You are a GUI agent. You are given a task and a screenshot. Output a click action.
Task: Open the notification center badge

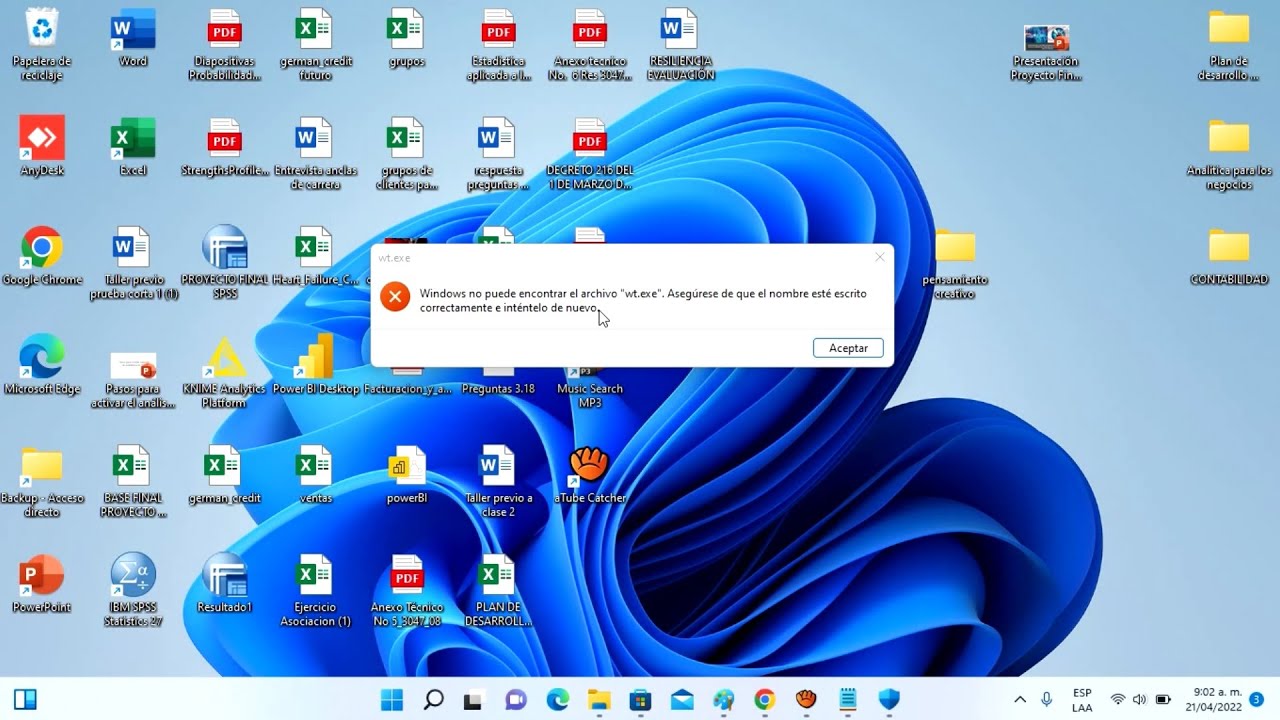(1257, 698)
